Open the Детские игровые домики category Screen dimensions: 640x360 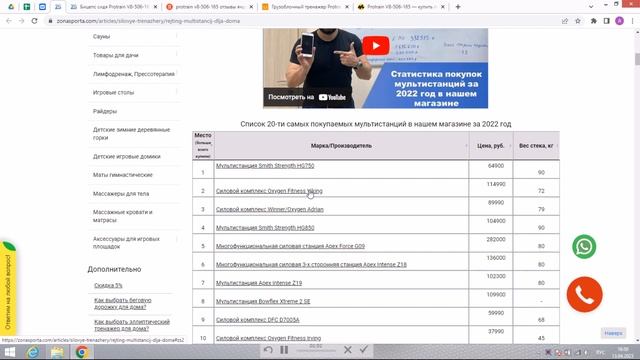click(x=127, y=156)
